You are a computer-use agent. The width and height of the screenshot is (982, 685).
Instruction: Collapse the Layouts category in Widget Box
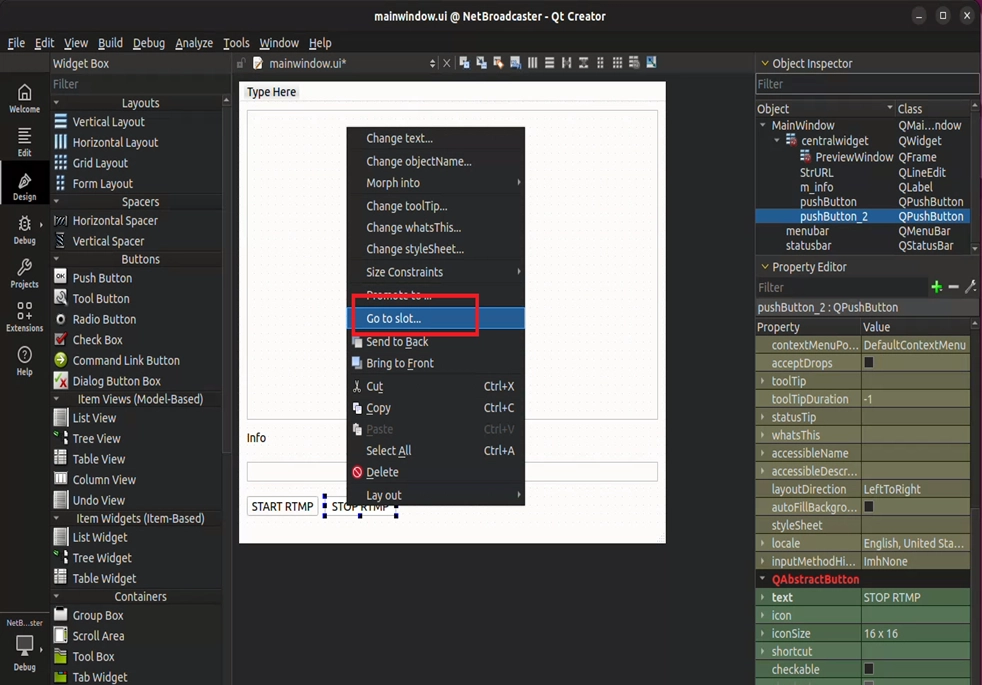point(56,103)
